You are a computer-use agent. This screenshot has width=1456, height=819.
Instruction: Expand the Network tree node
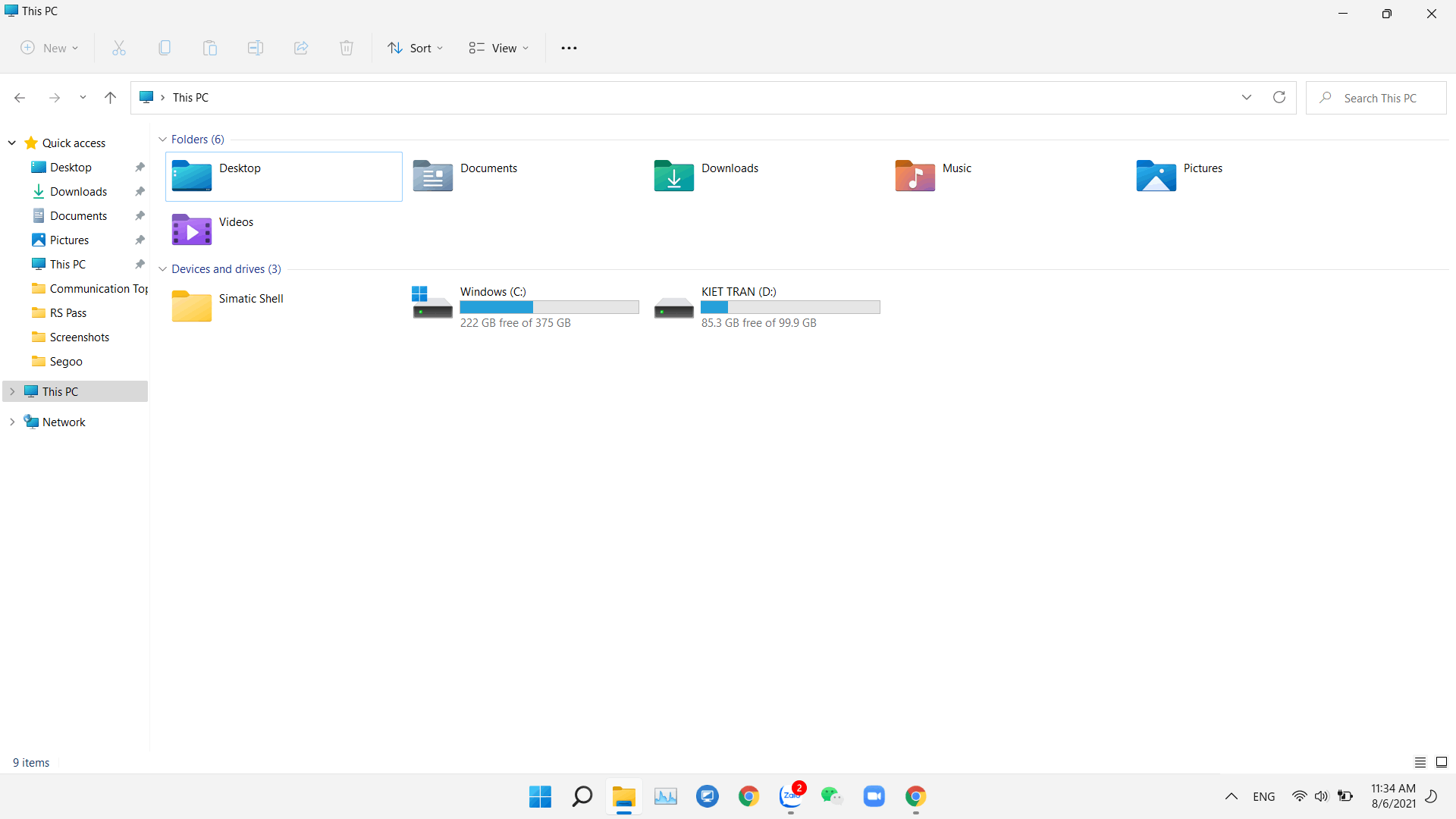[12, 422]
